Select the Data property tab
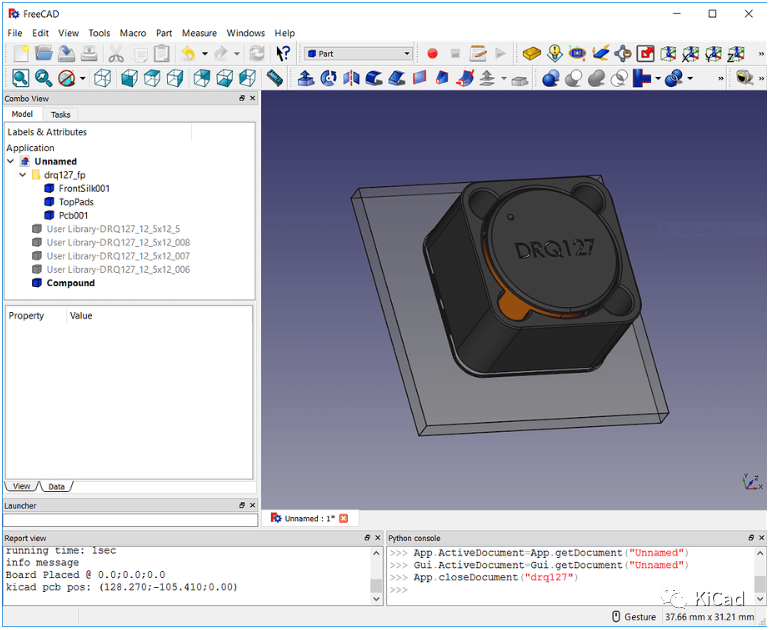Viewport: 770px width, 630px height. click(x=56, y=487)
